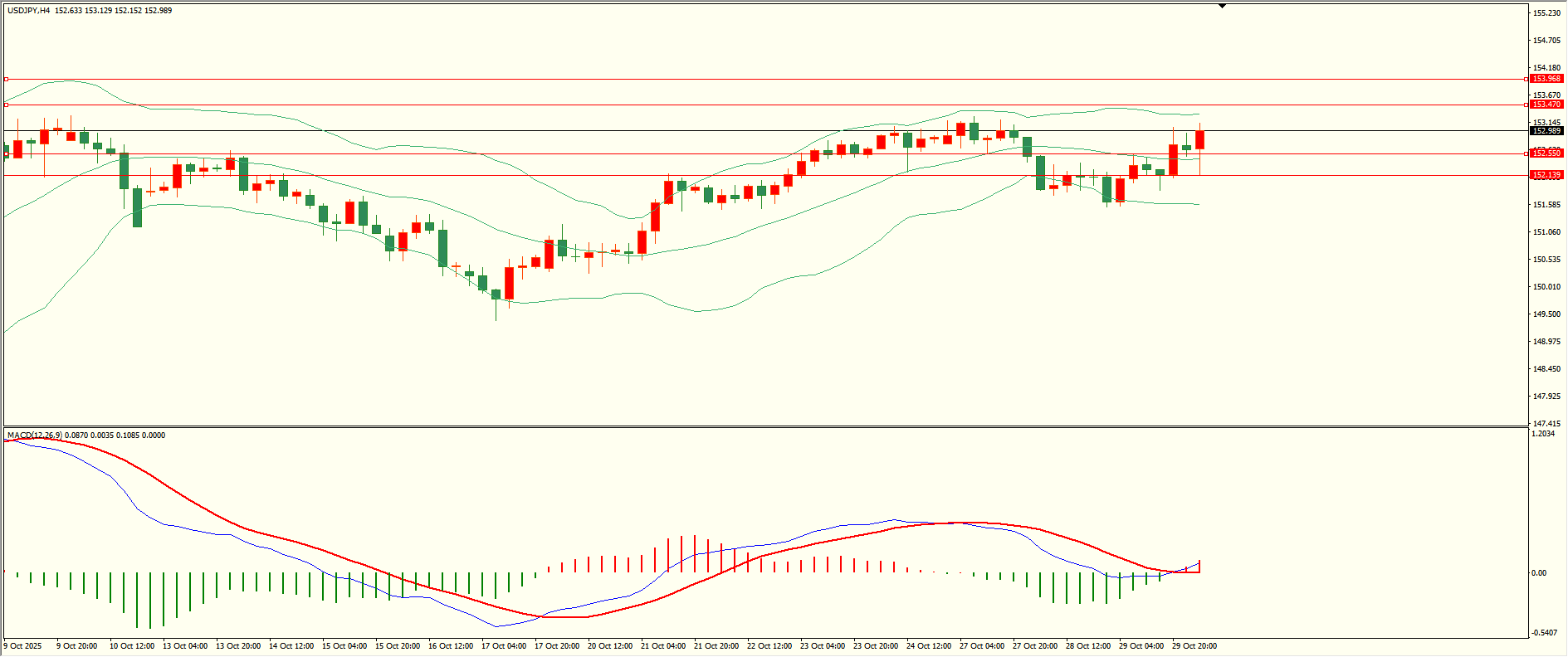Click the right anchor square of the 153.470 line
This screenshot has width=1568, height=657.
click(x=1526, y=105)
